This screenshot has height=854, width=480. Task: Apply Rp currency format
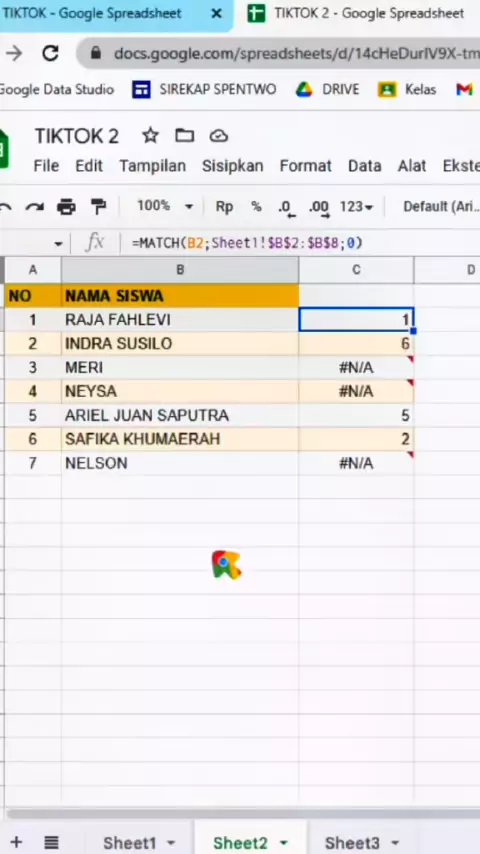pyautogui.click(x=224, y=207)
